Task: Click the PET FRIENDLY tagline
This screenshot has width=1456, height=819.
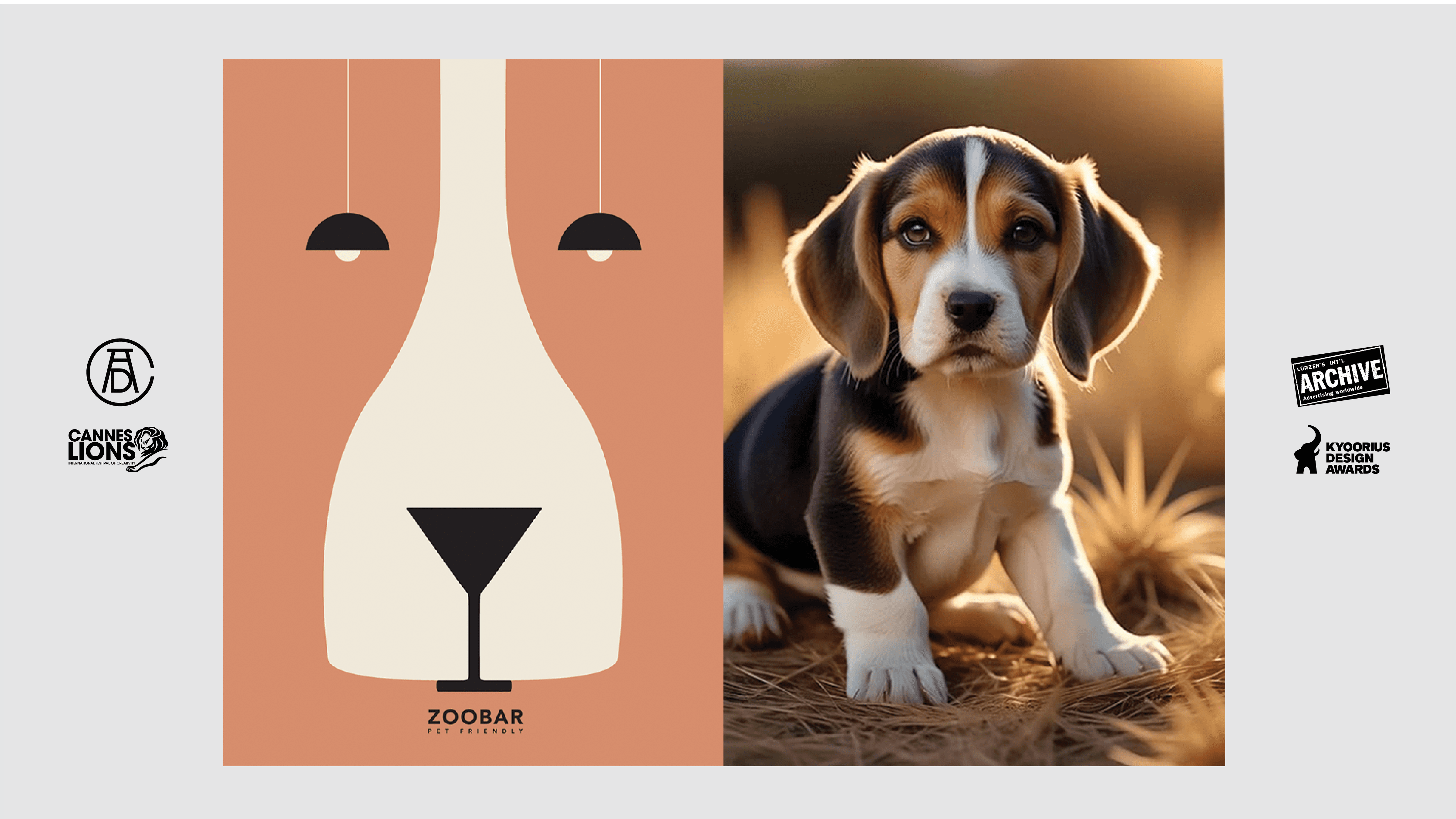Action: (475, 731)
